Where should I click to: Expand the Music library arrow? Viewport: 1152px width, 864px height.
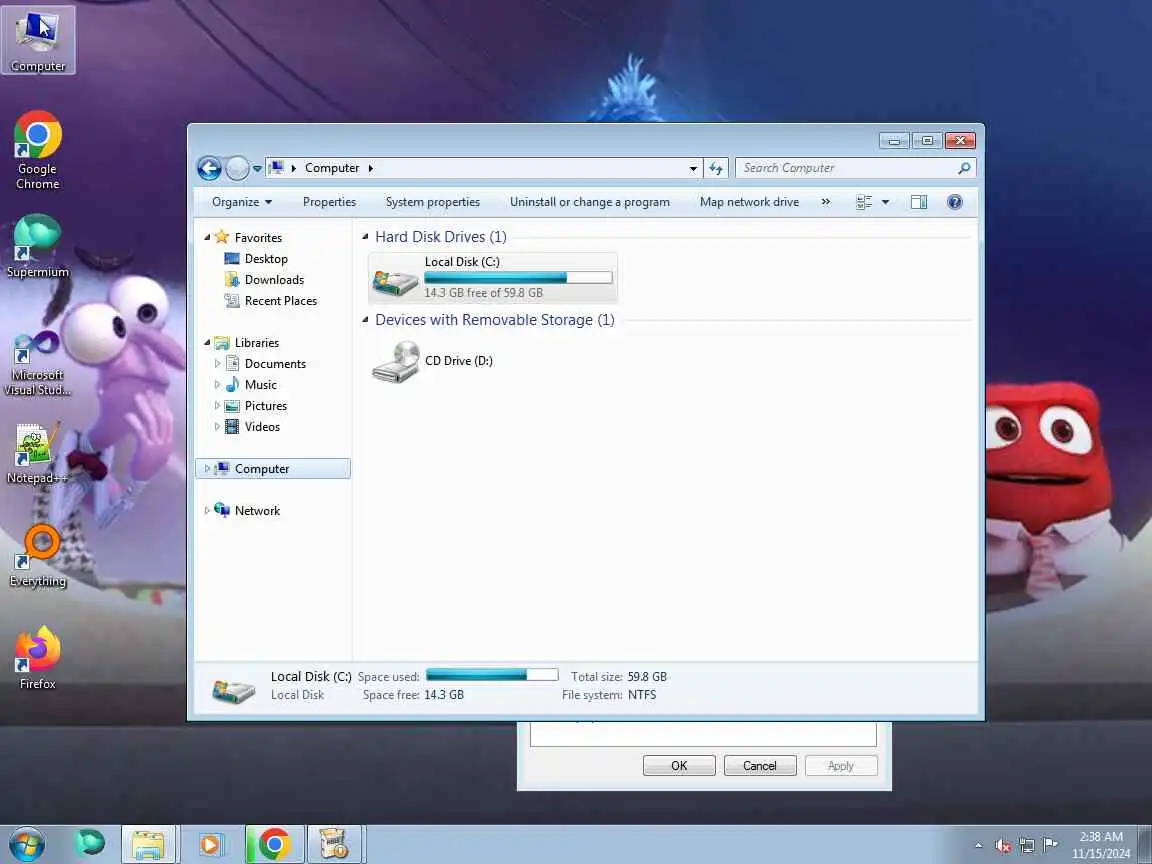coord(217,384)
